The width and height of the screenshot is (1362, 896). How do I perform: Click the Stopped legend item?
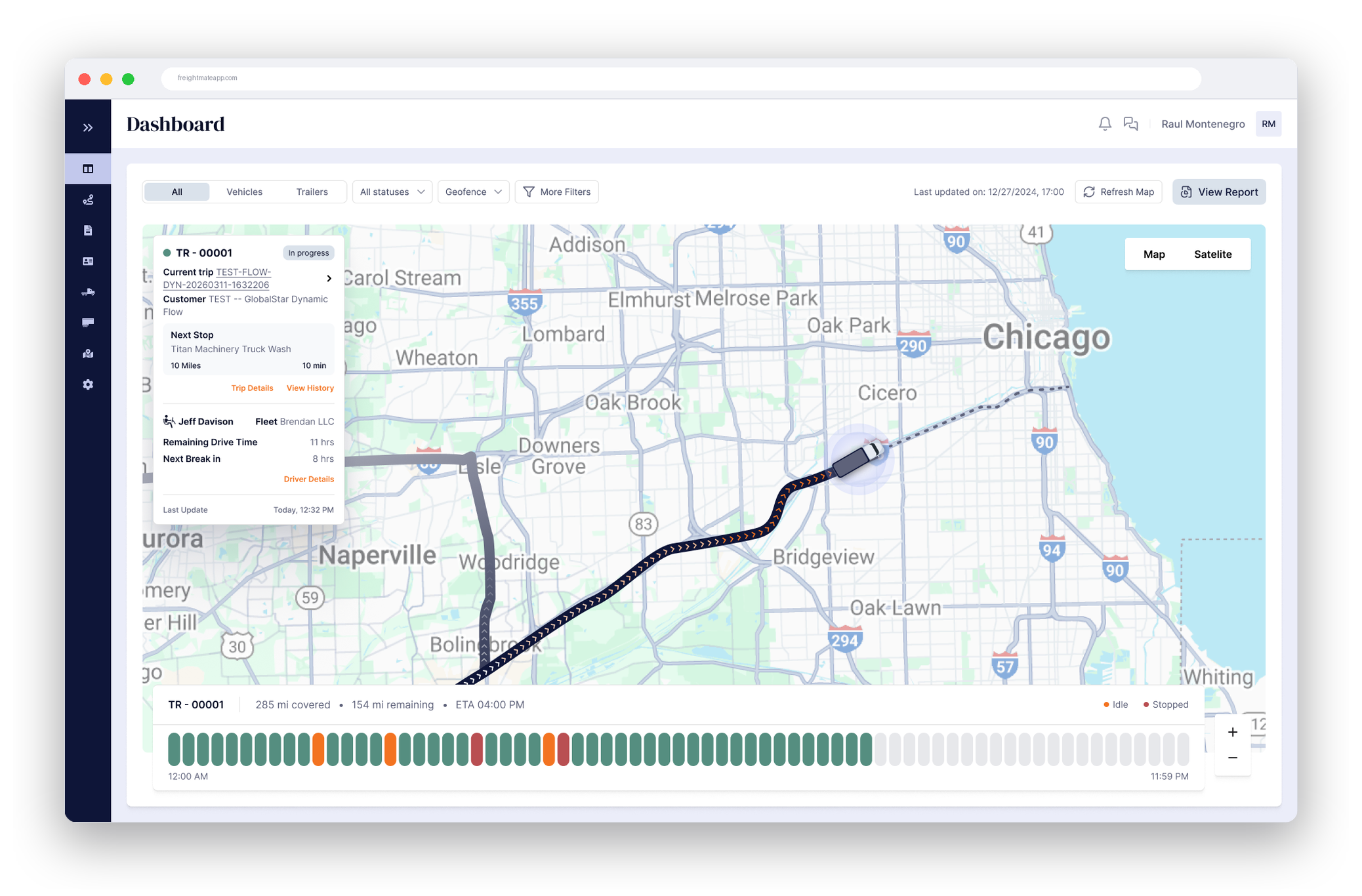[1166, 704]
